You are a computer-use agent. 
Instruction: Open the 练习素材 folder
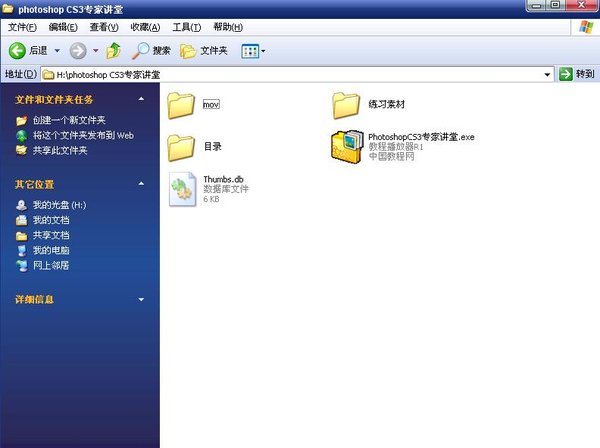point(346,104)
